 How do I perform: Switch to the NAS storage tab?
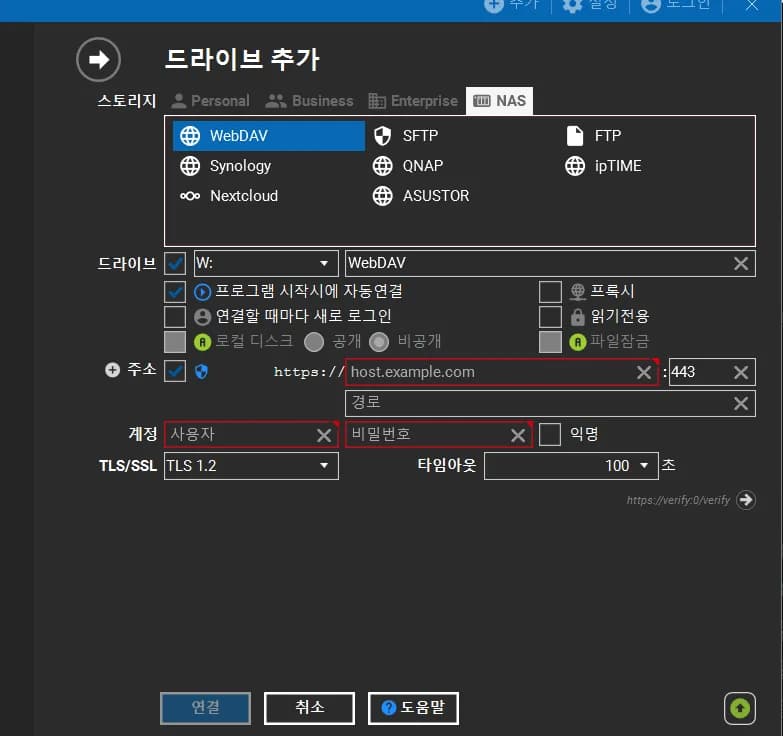coord(499,101)
